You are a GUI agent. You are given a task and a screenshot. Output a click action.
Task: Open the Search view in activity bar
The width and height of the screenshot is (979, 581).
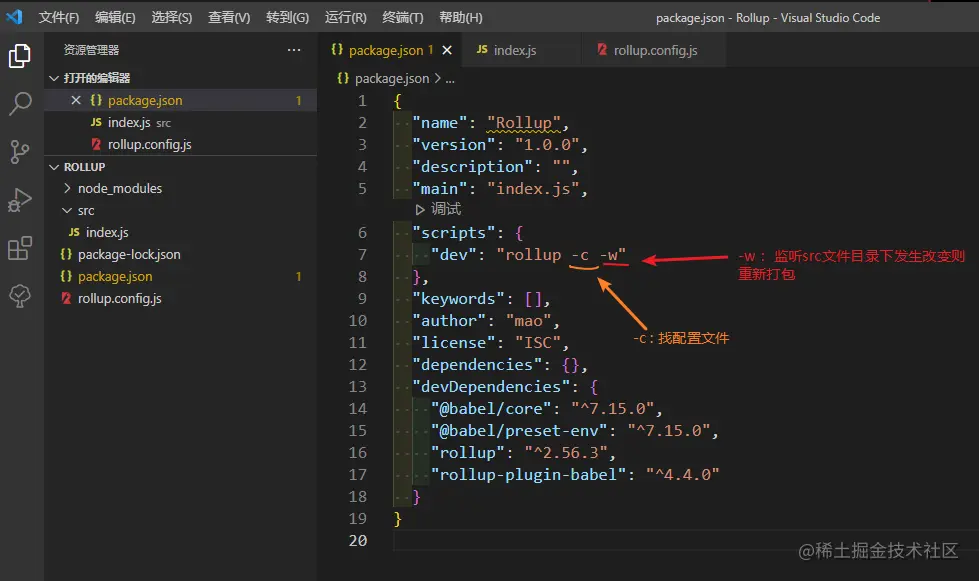point(20,104)
